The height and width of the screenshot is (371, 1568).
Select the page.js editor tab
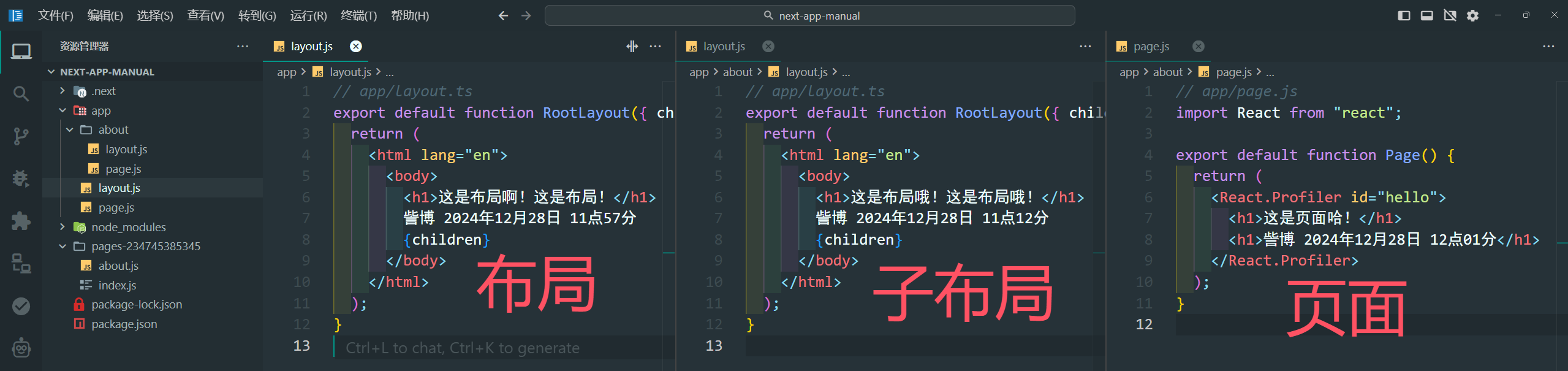(x=1159, y=46)
